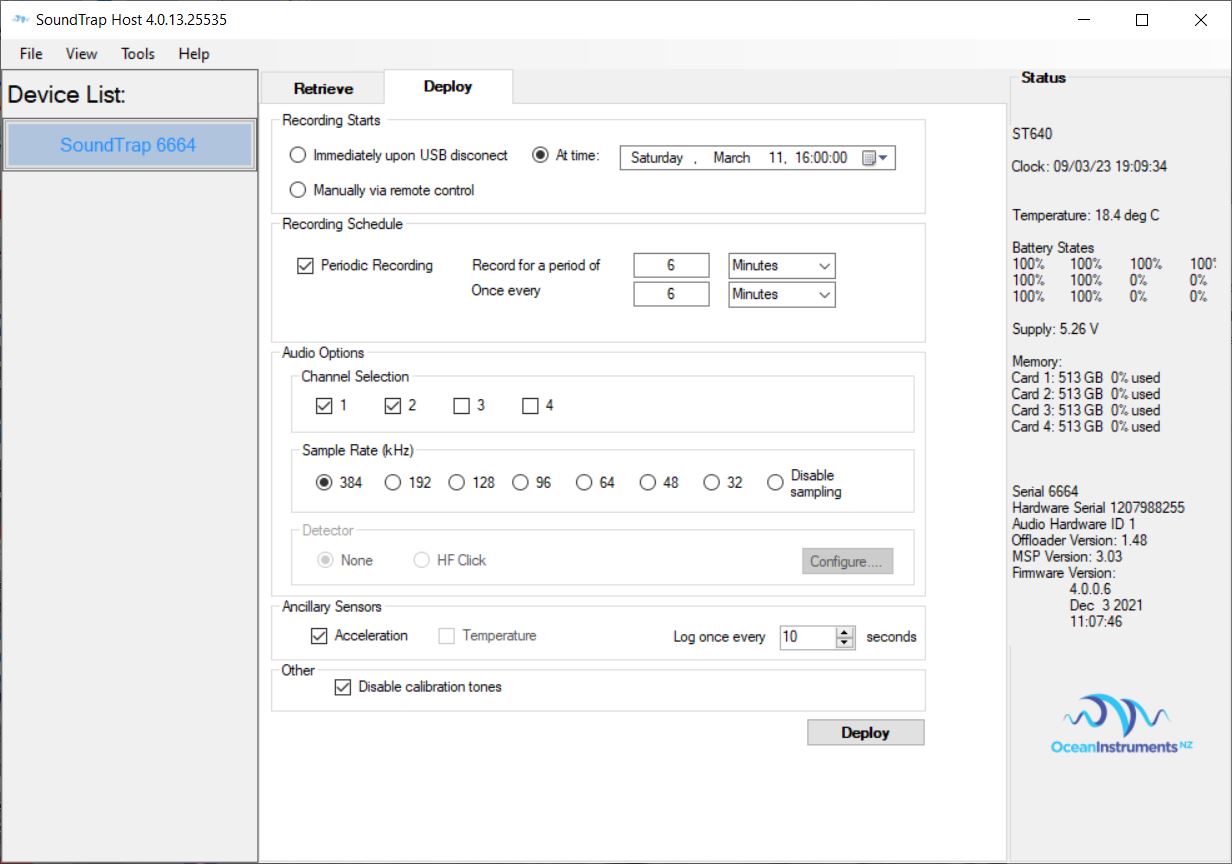The width and height of the screenshot is (1232, 864).
Task: Click the Once every value field
Action: coord(671,295)
